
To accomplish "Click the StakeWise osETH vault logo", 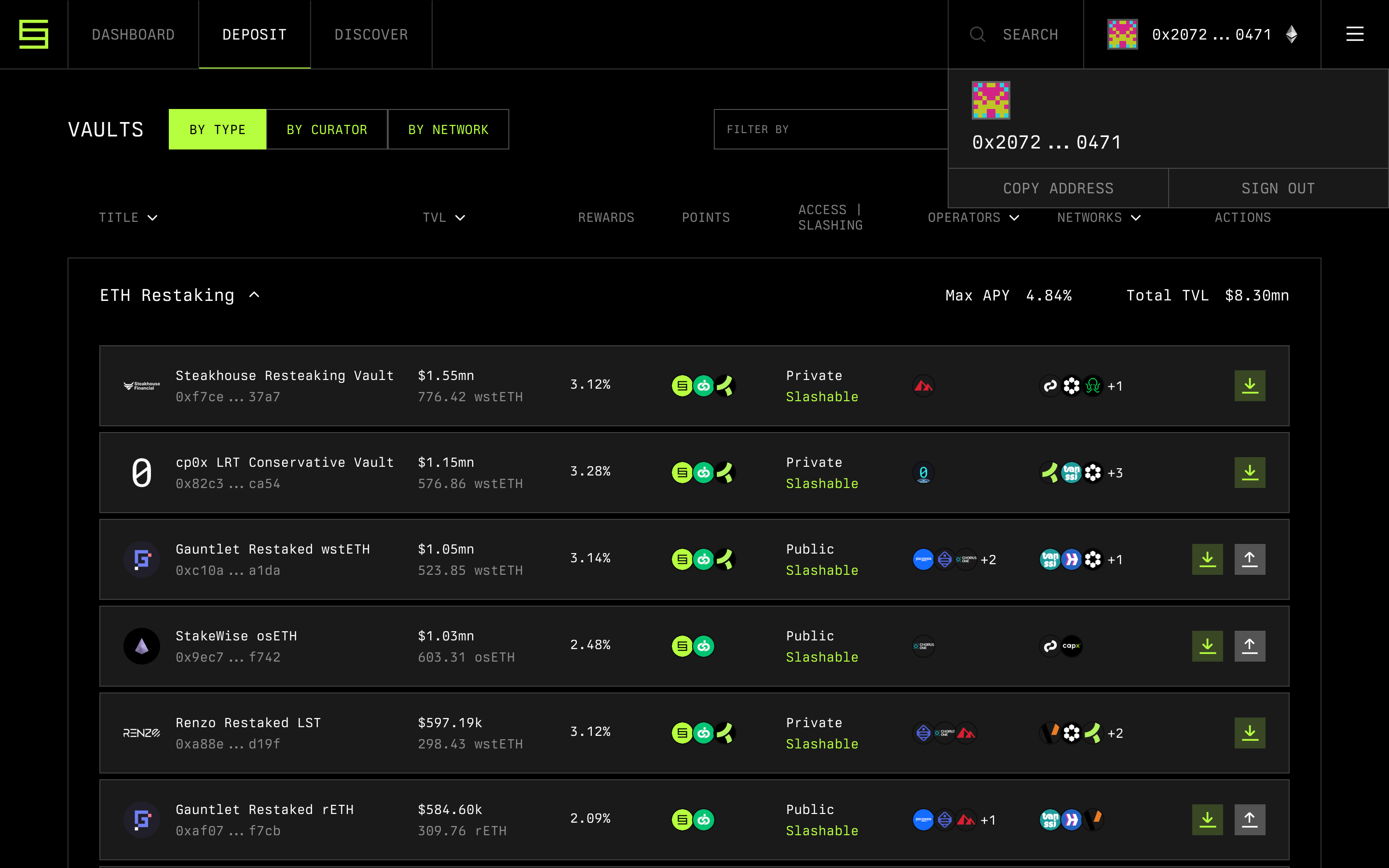I will click(142, 646).
